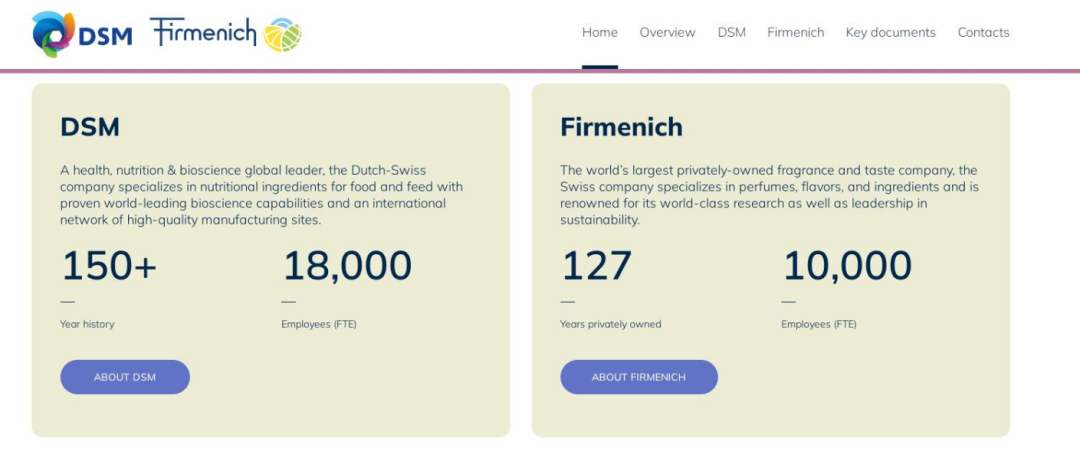The image size is (1080, 474).
Task: Go to the Home navigation tab
Action: [x=600, y=32]
